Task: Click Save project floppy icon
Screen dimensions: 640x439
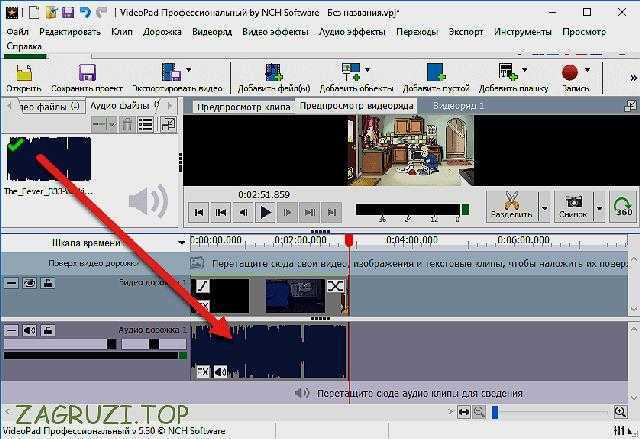Action: click(87, 73)
